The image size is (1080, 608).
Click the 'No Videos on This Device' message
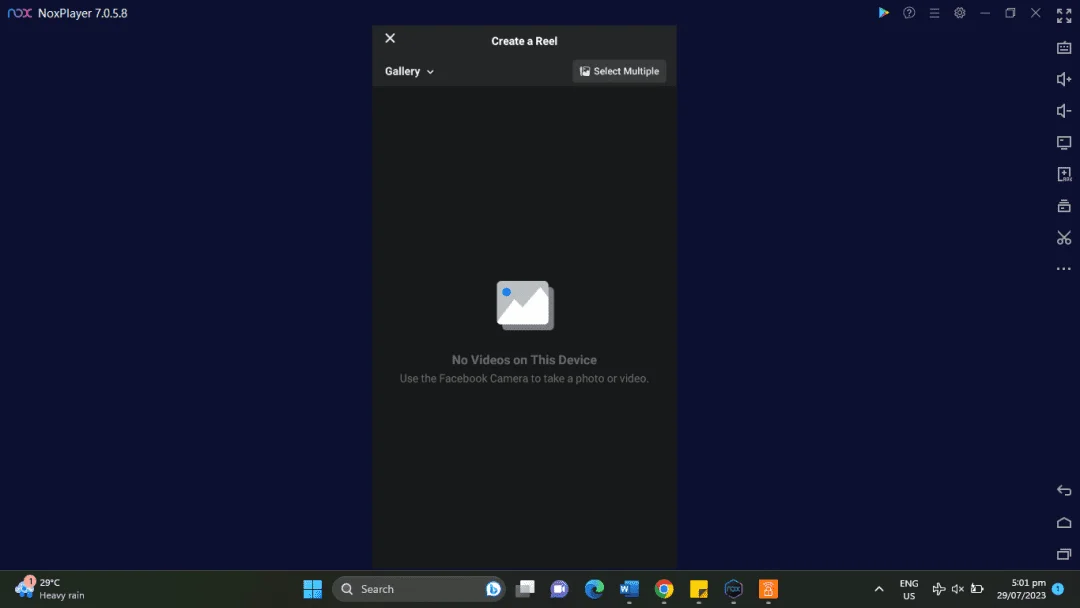(524, 359)
